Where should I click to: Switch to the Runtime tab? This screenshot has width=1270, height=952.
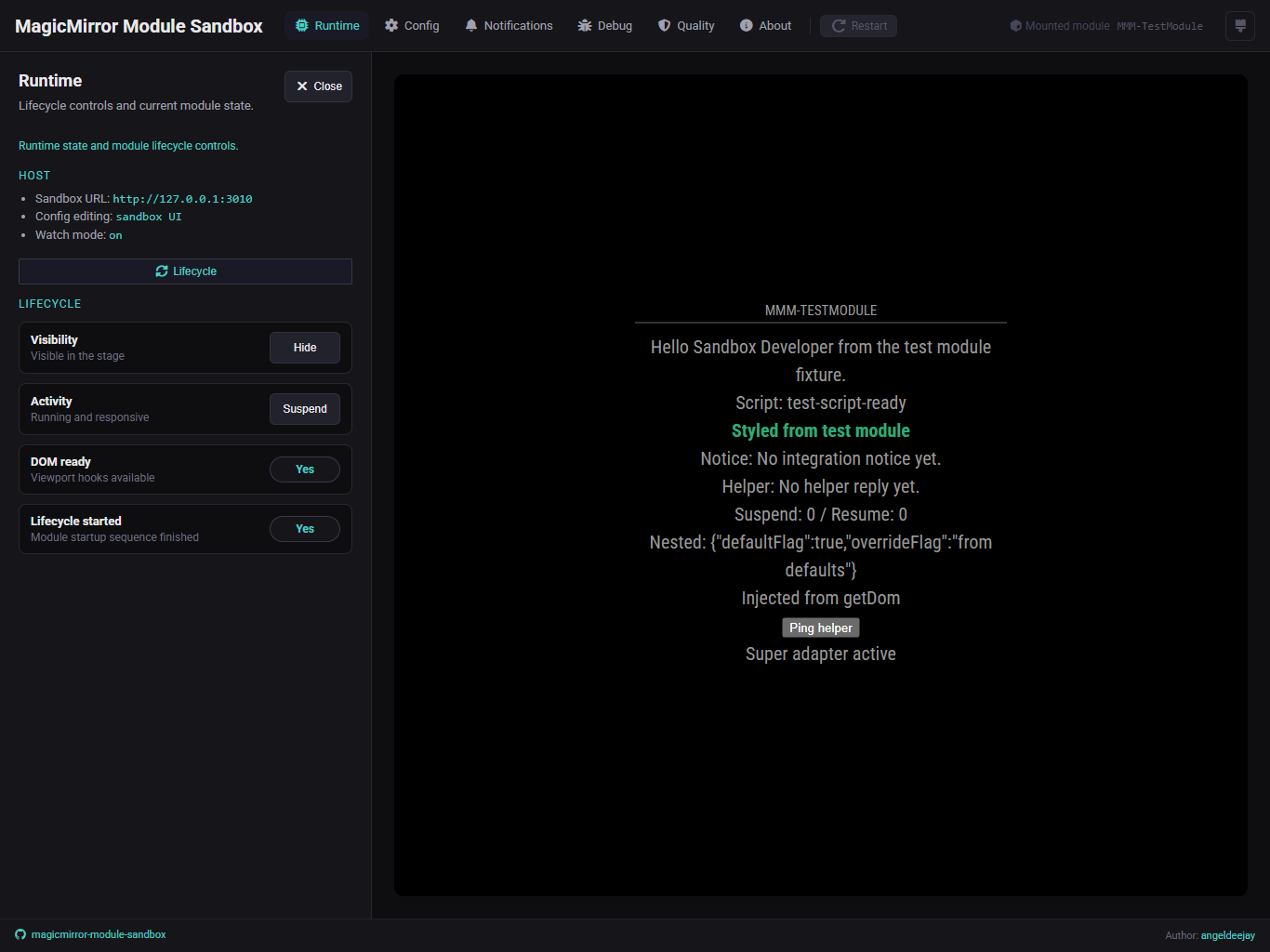(327, 26)
